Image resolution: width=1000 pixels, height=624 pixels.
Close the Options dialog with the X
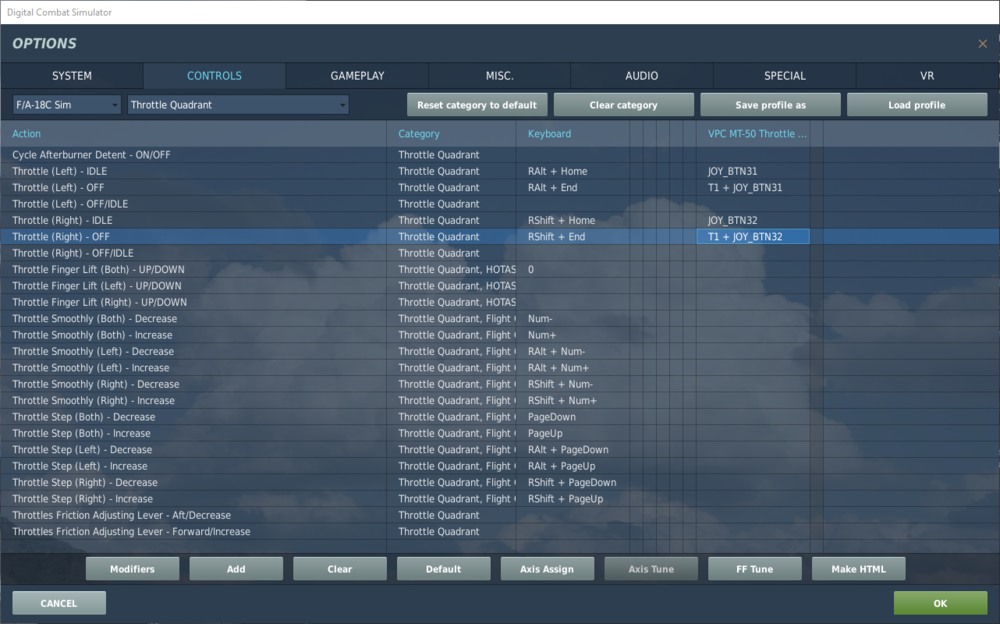[982, 44]
